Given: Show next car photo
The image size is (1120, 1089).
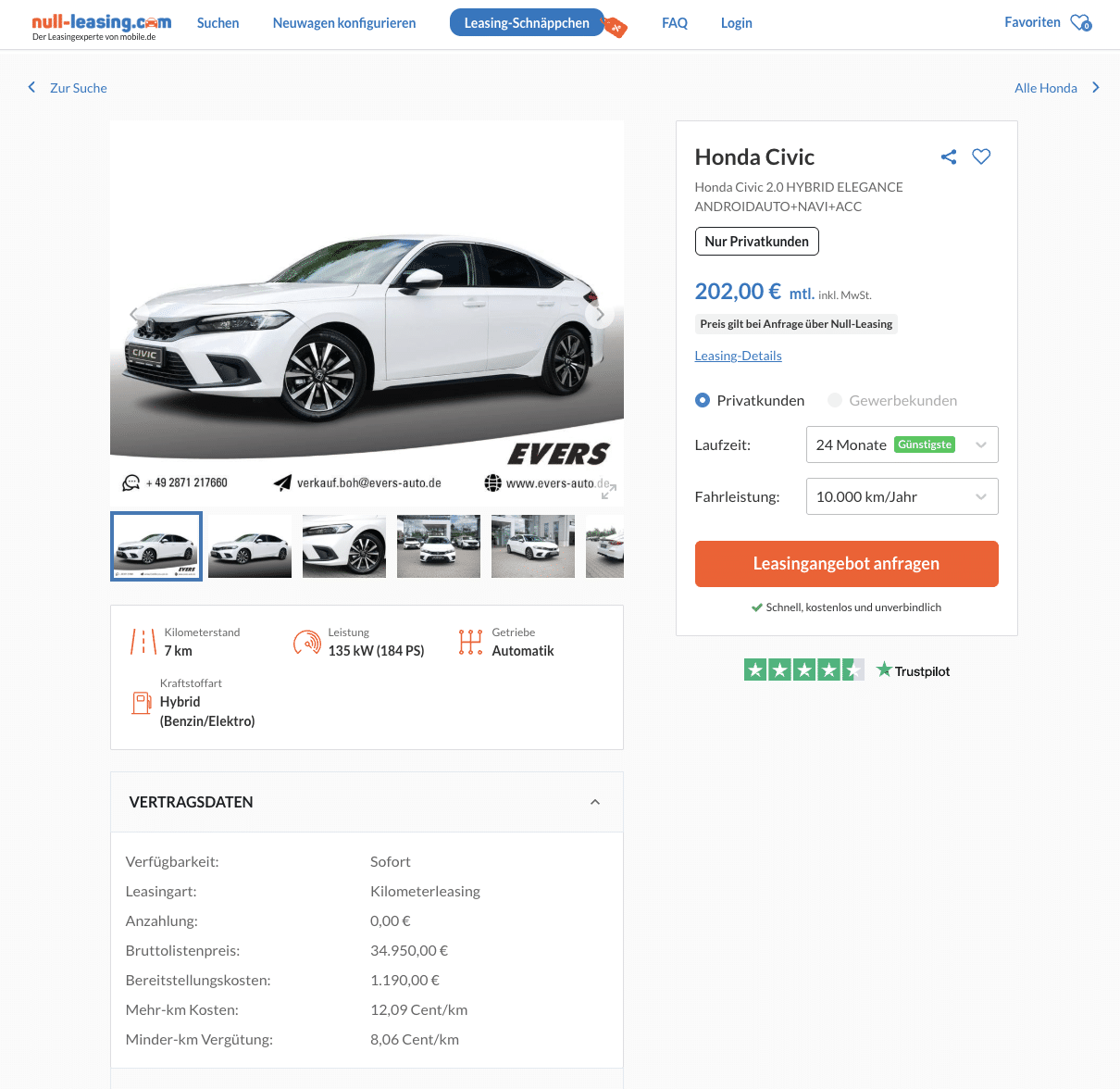Looking at the screenshot, I should point(599,314).
